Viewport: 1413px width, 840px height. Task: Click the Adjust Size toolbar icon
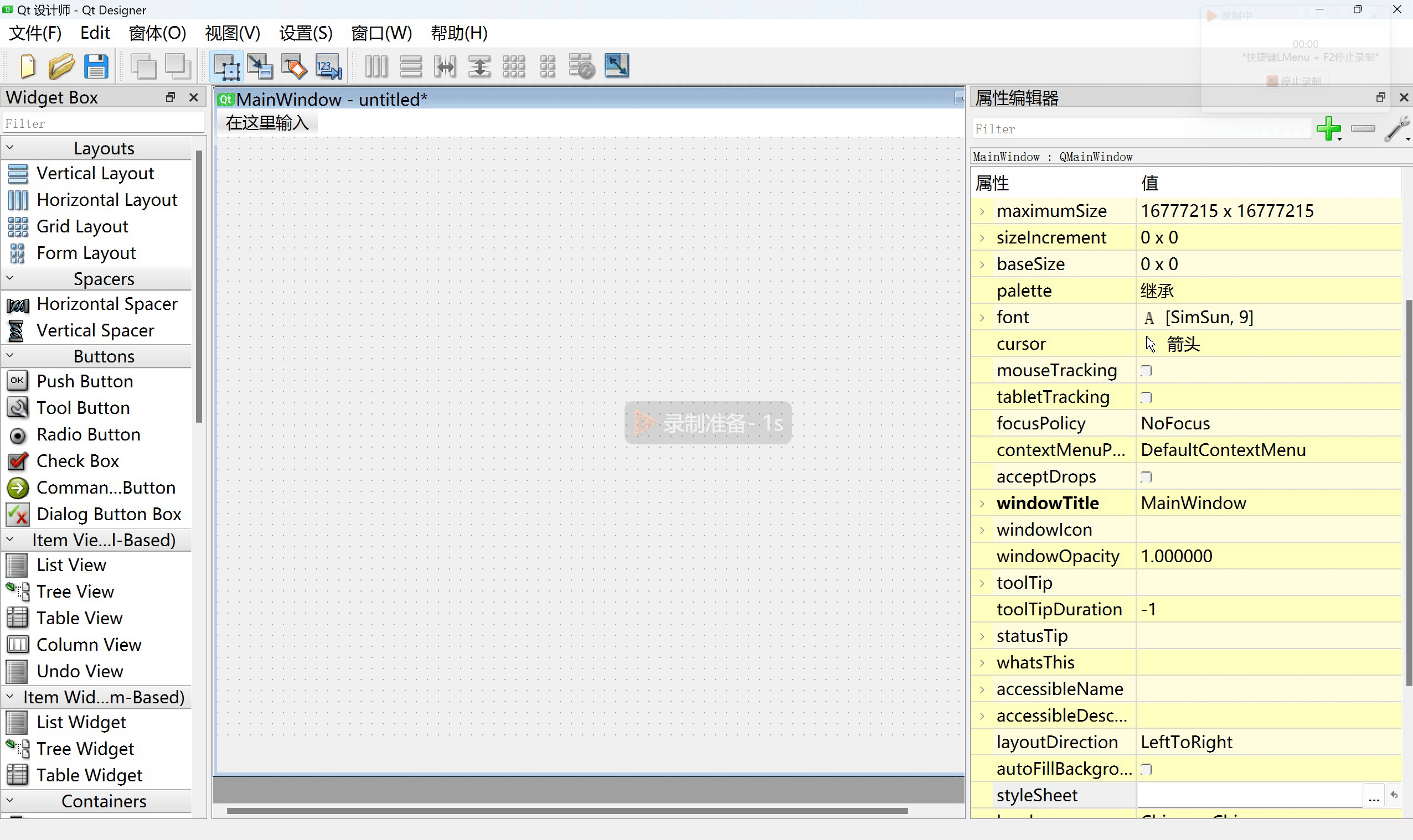click(x=617, y=66)
